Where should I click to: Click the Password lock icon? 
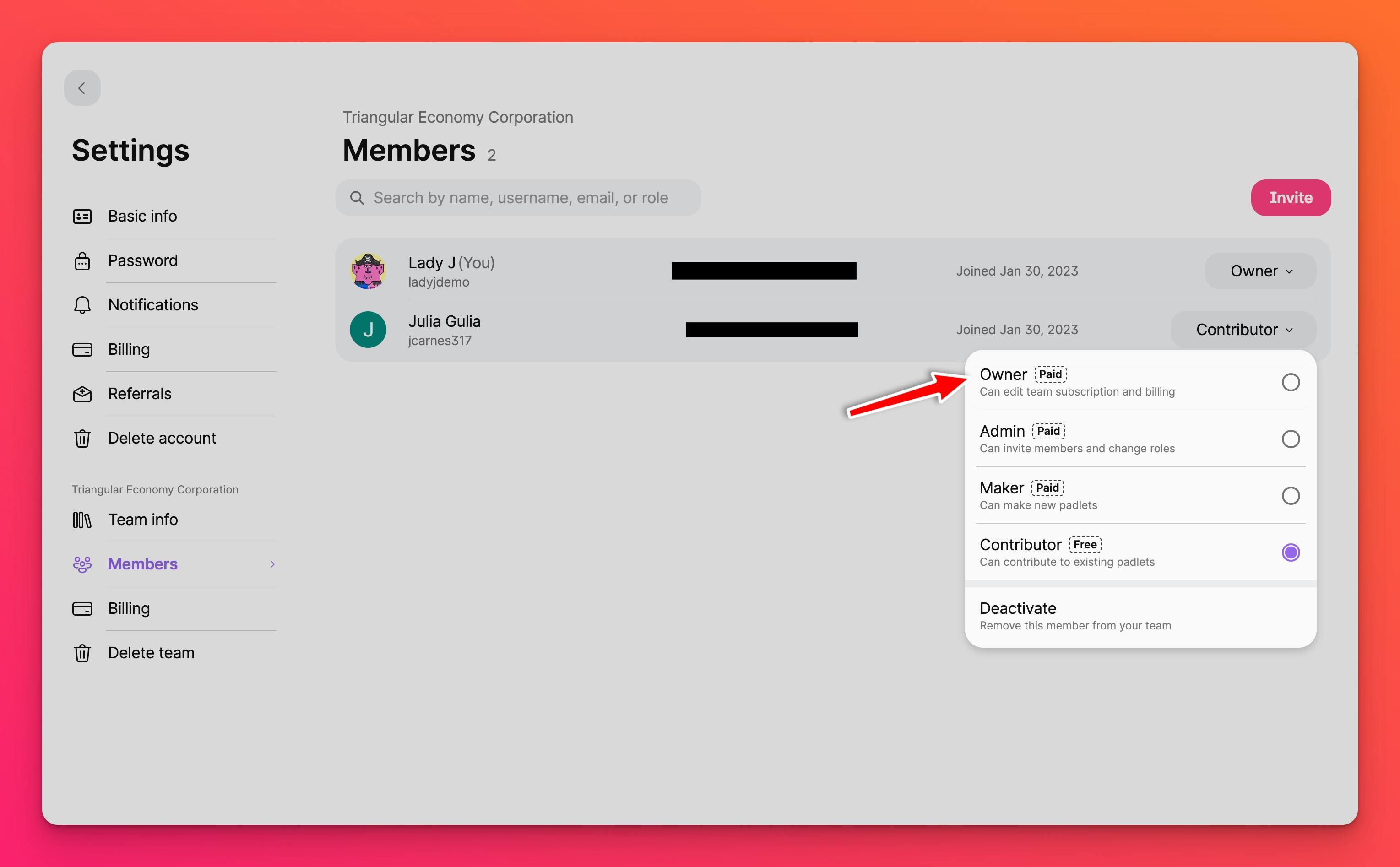pos(82,261)
